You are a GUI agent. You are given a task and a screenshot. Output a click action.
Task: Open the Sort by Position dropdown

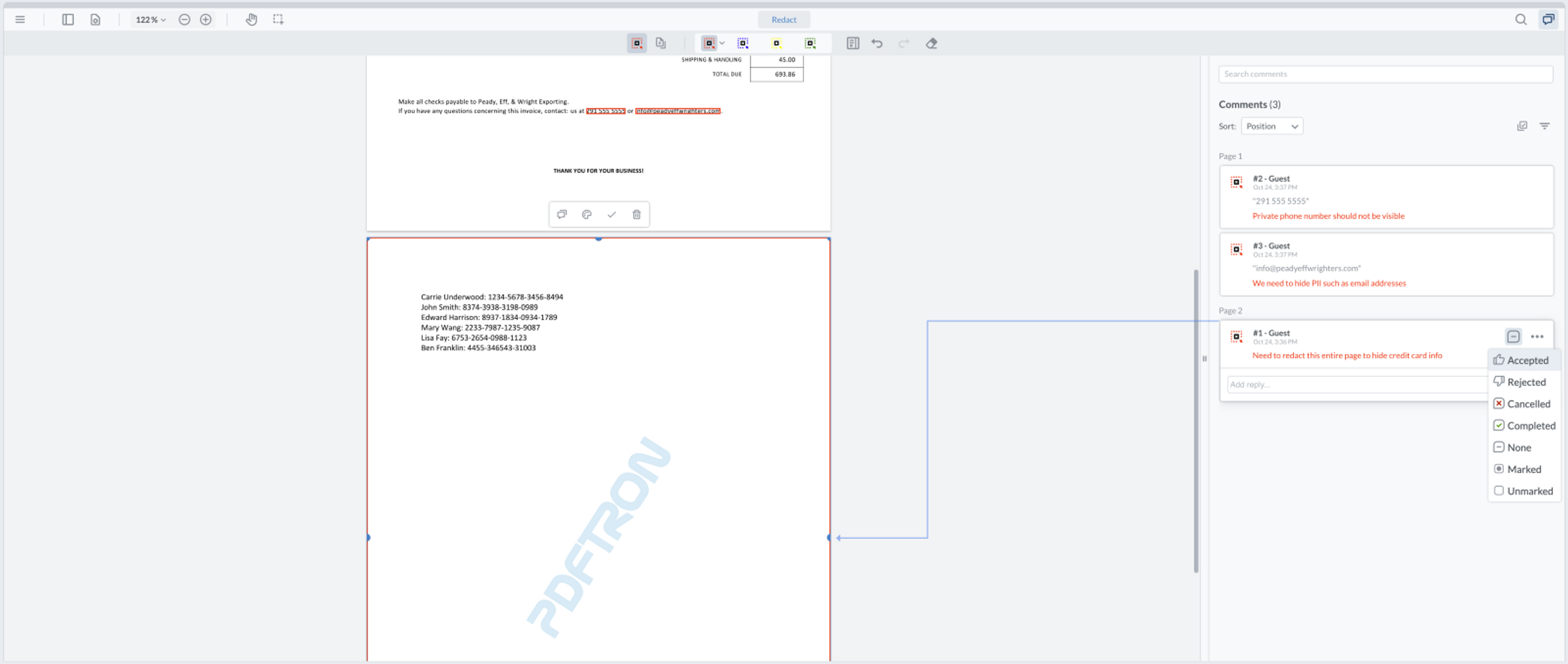click(1271, 126)
